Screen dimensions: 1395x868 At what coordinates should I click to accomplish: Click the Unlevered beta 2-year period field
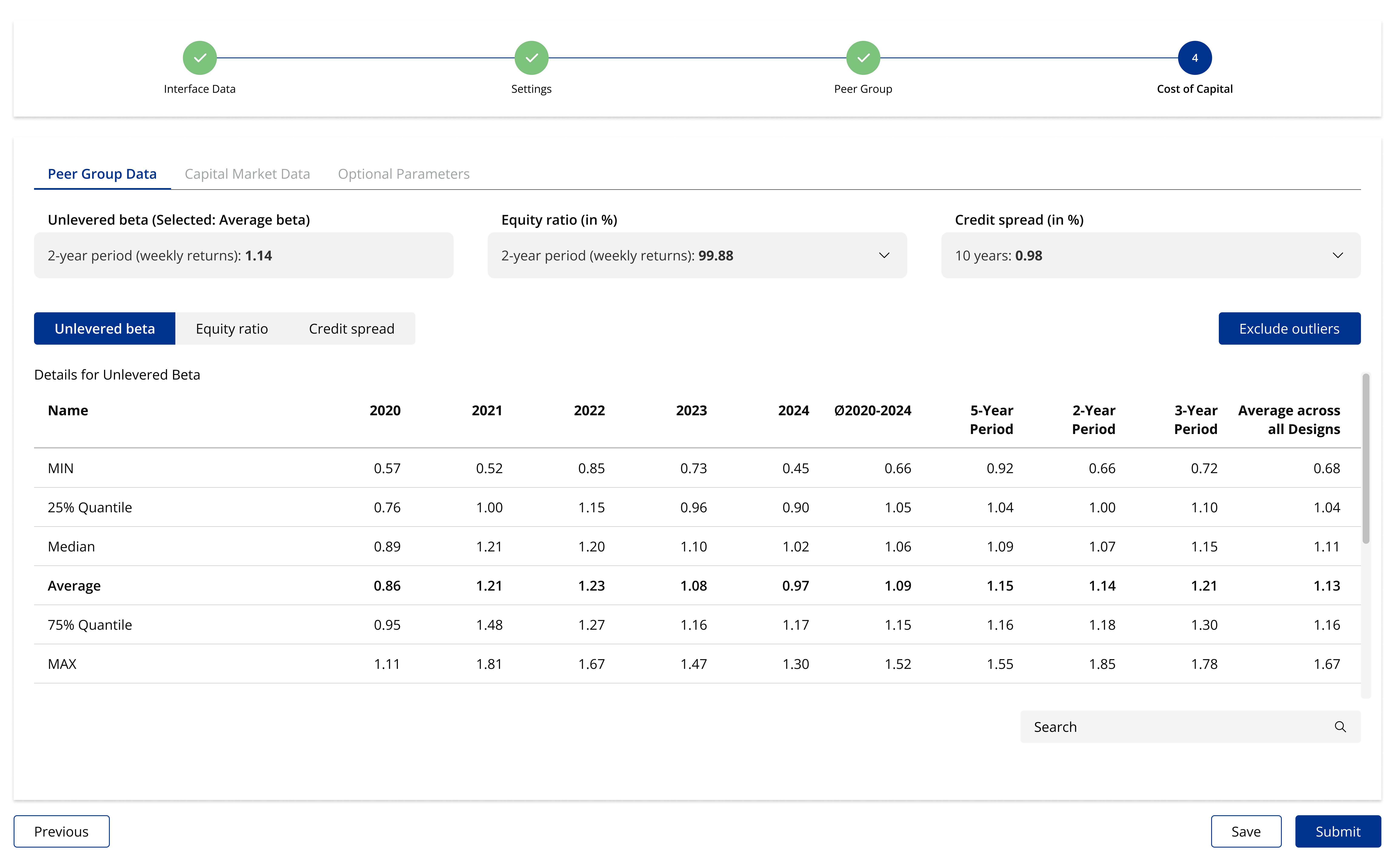point(243,256)
